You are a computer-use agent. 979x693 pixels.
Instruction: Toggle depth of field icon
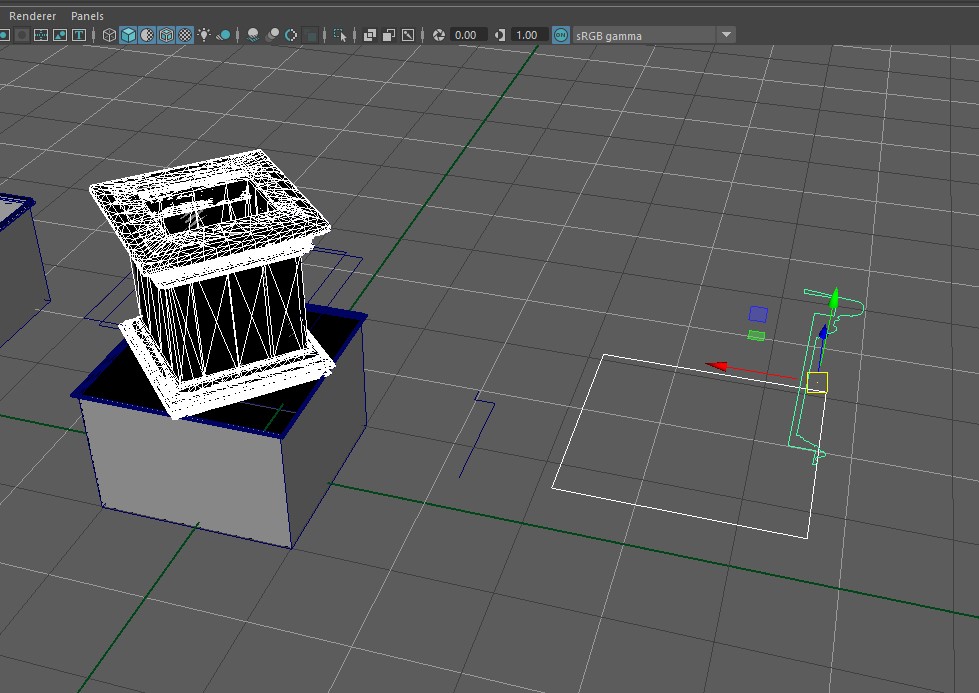[310, 35]
